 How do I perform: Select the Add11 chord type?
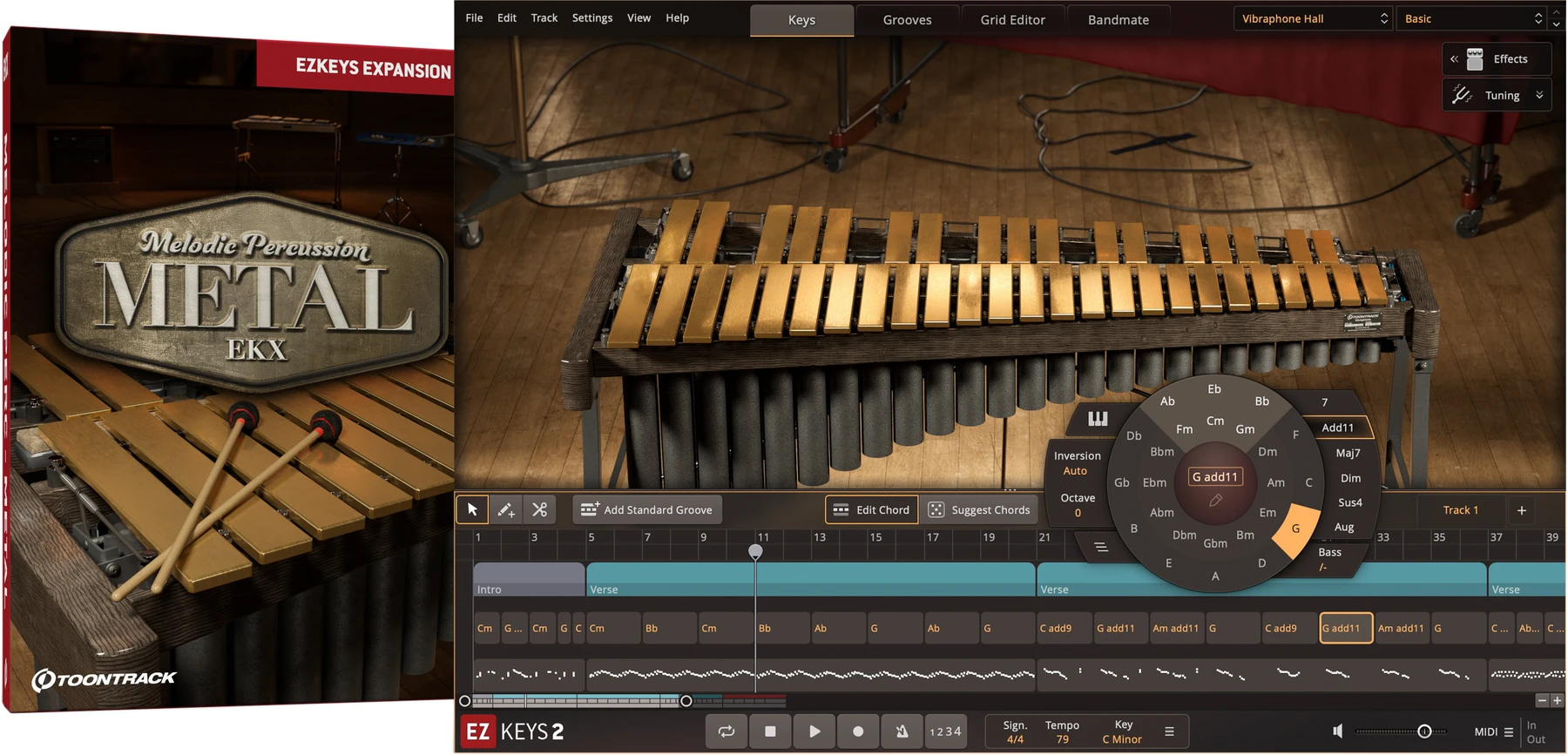pos(1338,428)
